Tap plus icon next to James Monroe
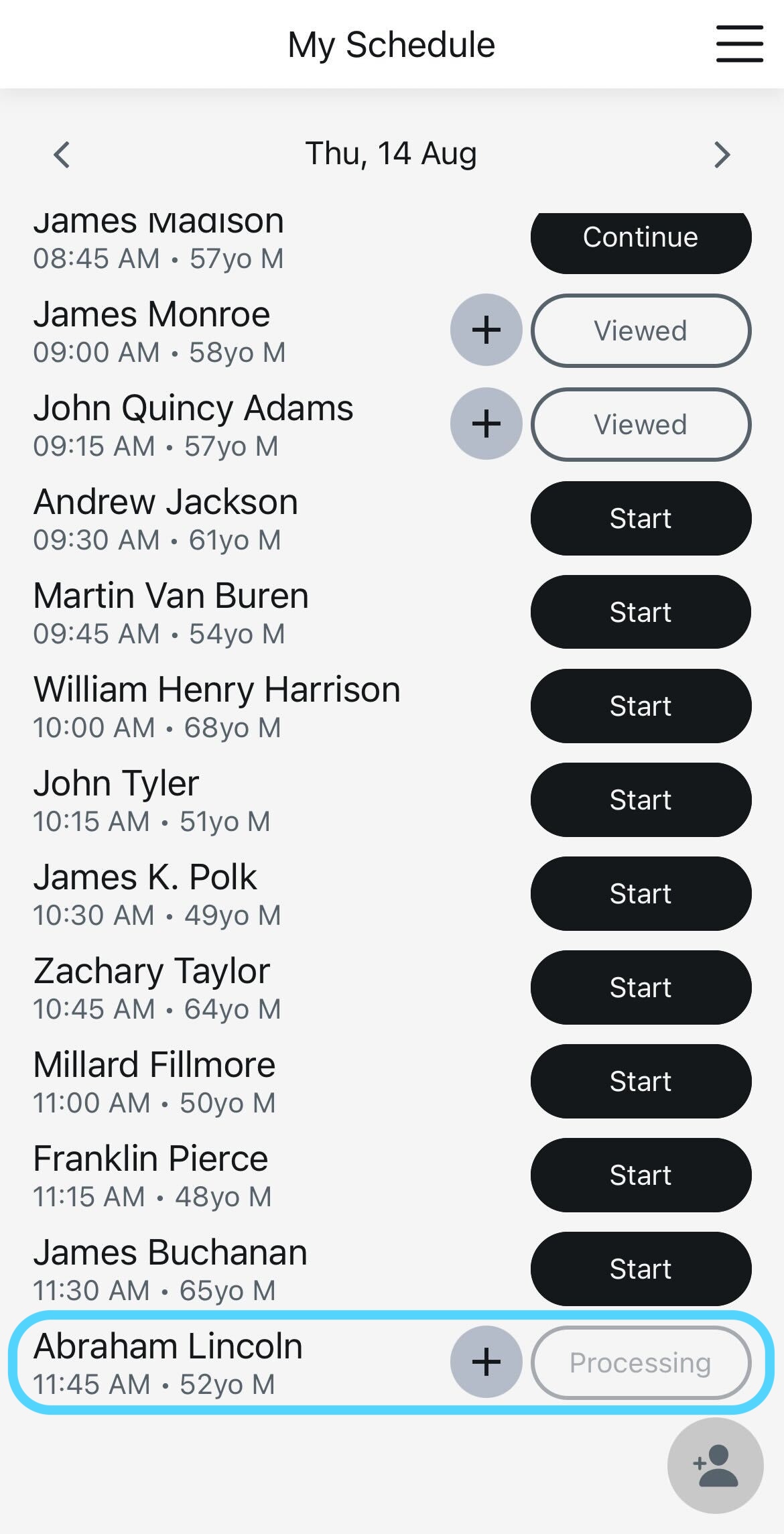The height and width of the screenshot is (1534, 784). [486, 330]
